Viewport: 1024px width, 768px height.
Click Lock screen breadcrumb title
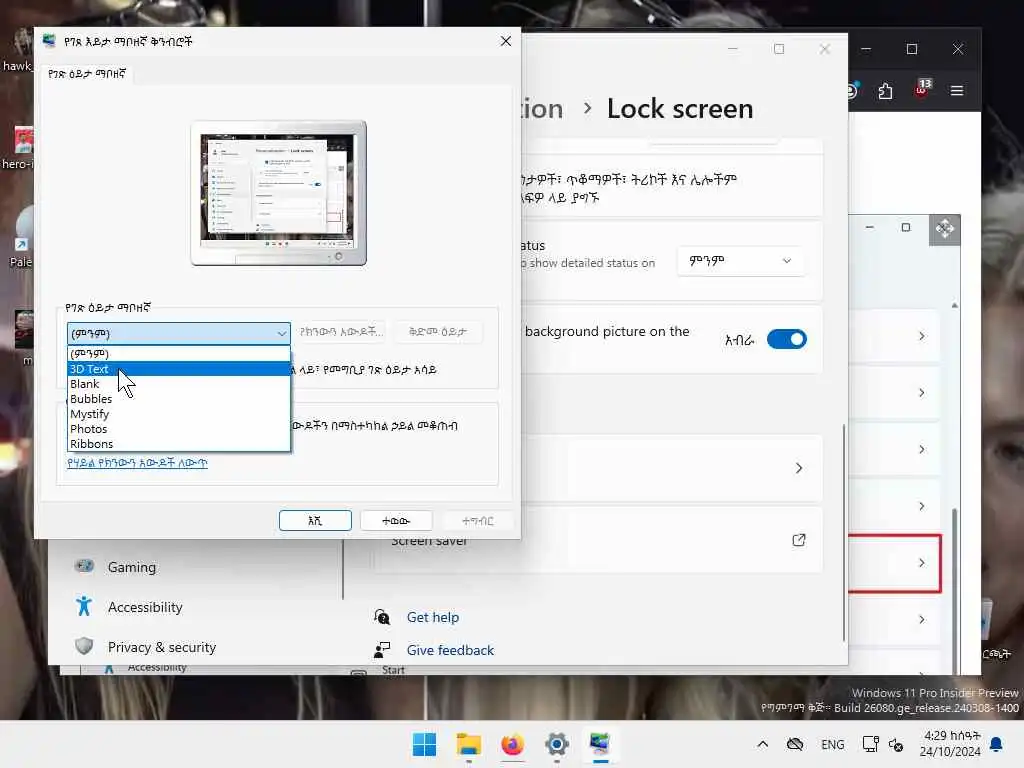tap(680, 108)
